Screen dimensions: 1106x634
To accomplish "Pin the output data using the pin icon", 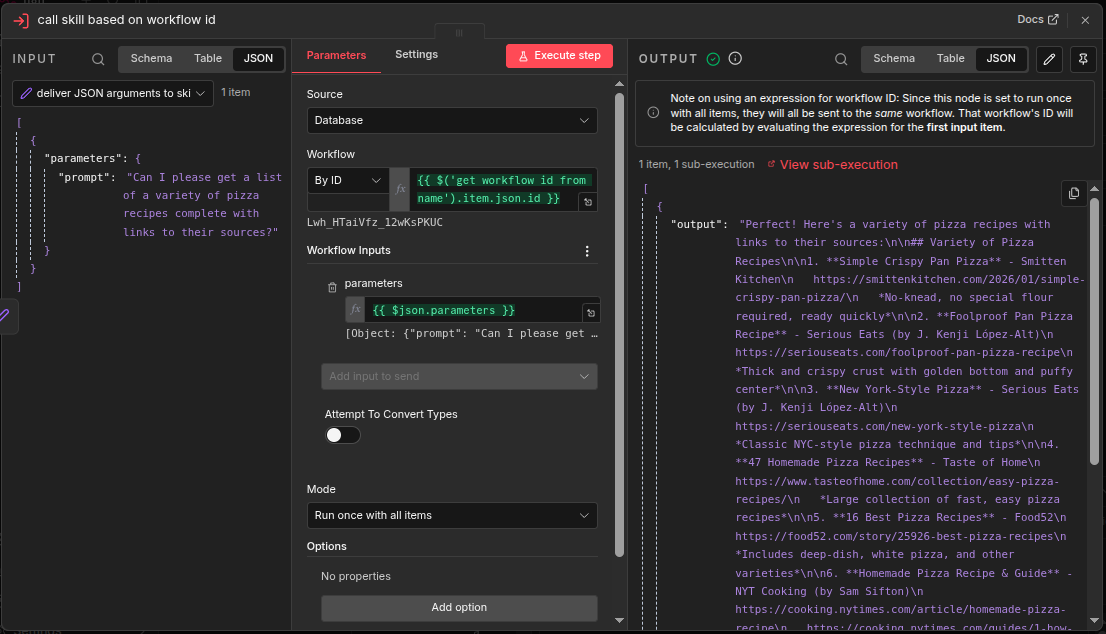I will pos(1083,59).
